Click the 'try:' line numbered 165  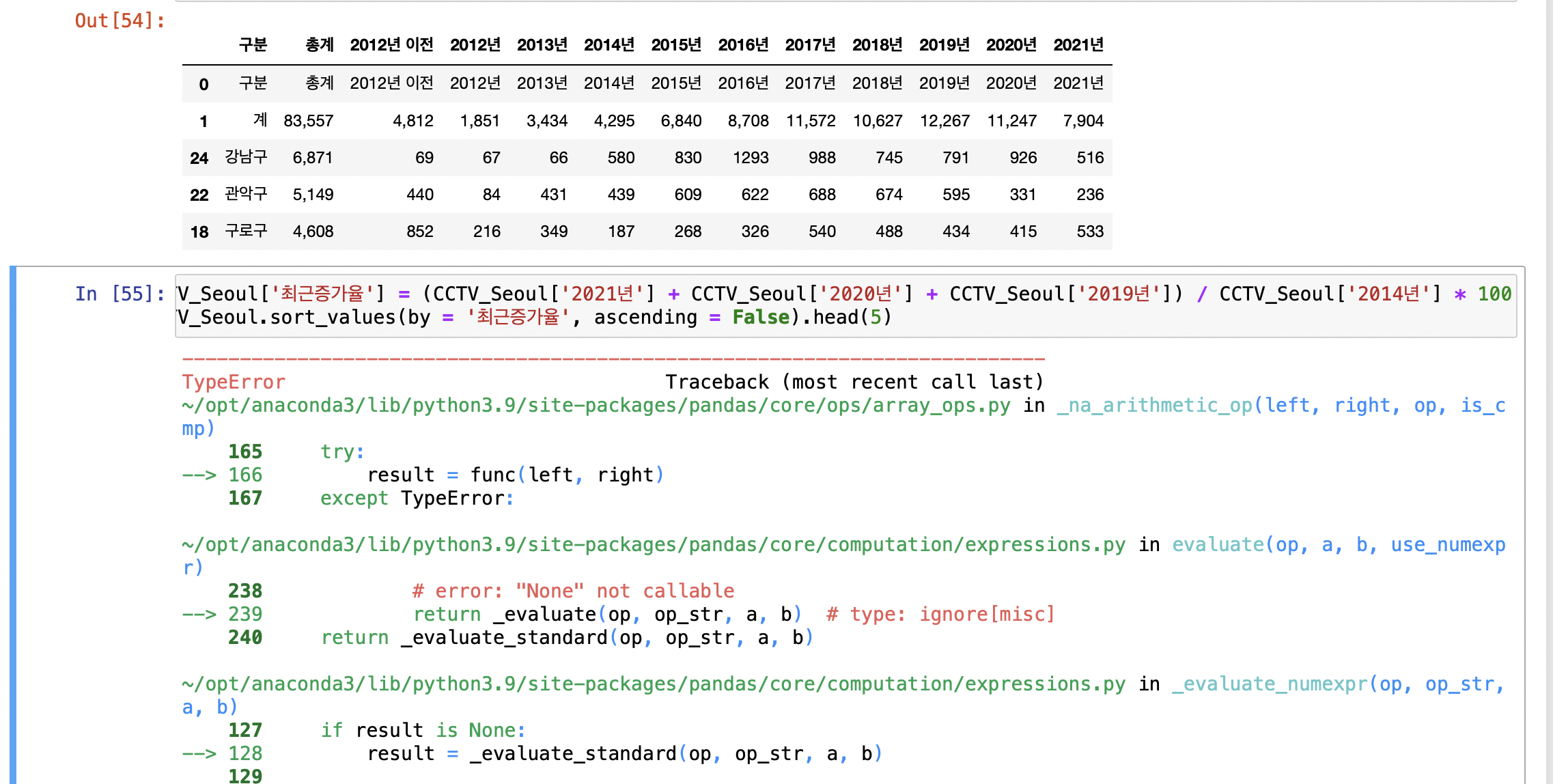coord(342,452)
